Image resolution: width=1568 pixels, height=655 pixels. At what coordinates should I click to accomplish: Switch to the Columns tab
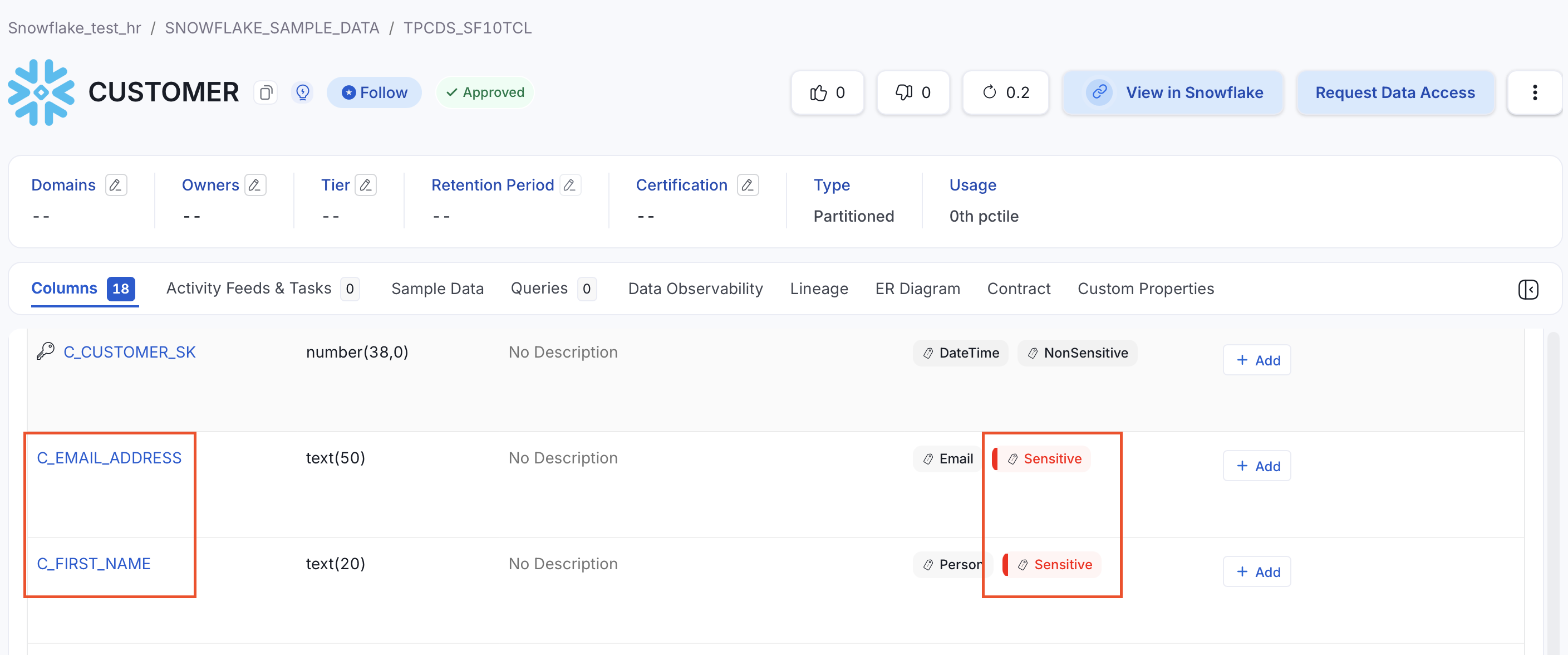pyautogui.click(x=83, y=289)
